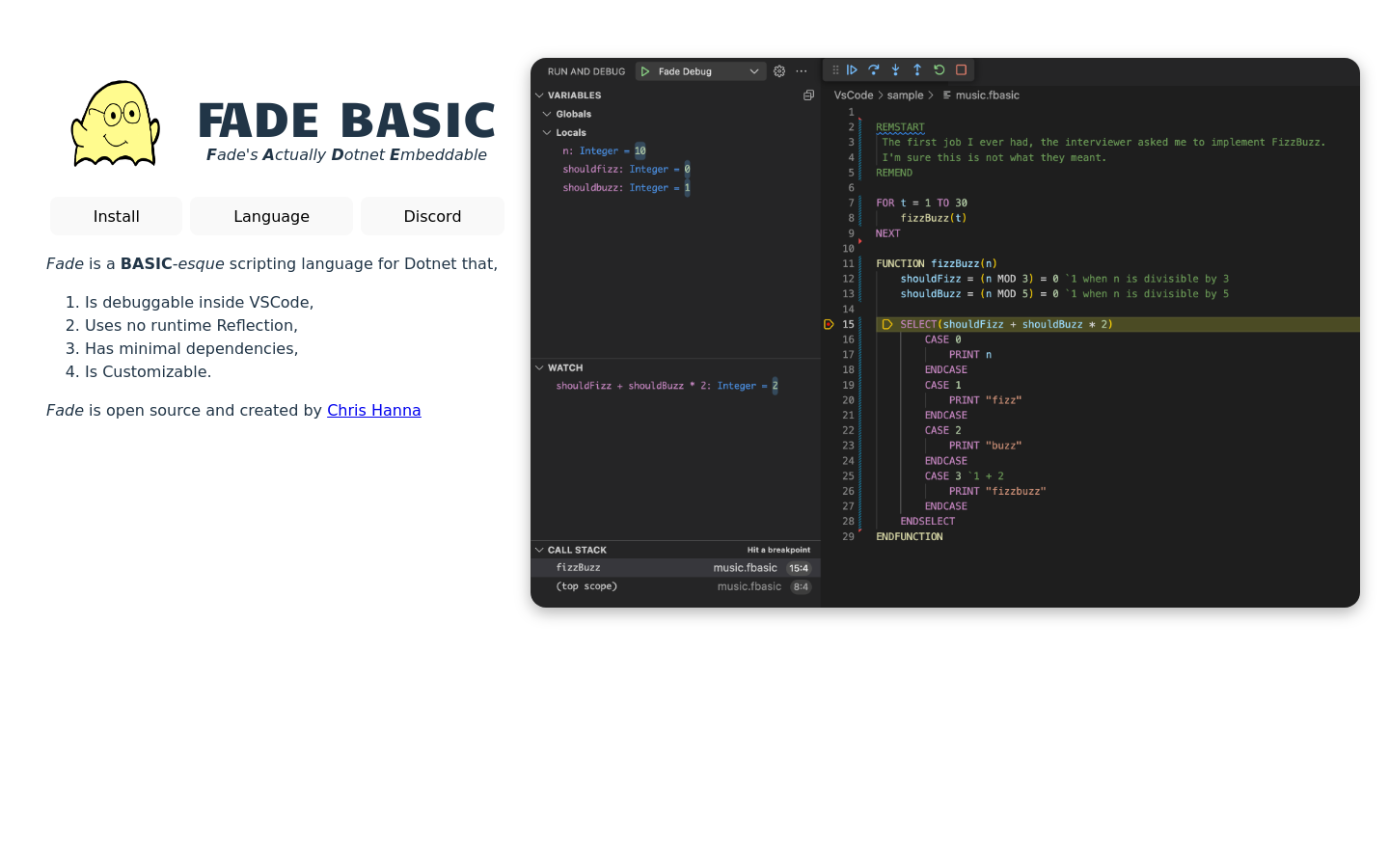
Task: Select local variable n: Integer = 10
Action: point(604,151)
